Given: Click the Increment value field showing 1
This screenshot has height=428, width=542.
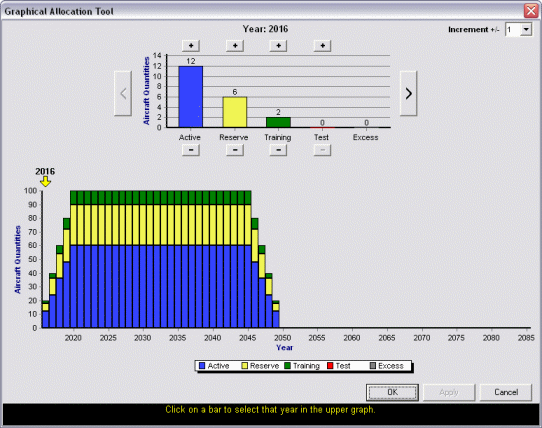Looking at the screenshot, I should [x=513, y=29].
